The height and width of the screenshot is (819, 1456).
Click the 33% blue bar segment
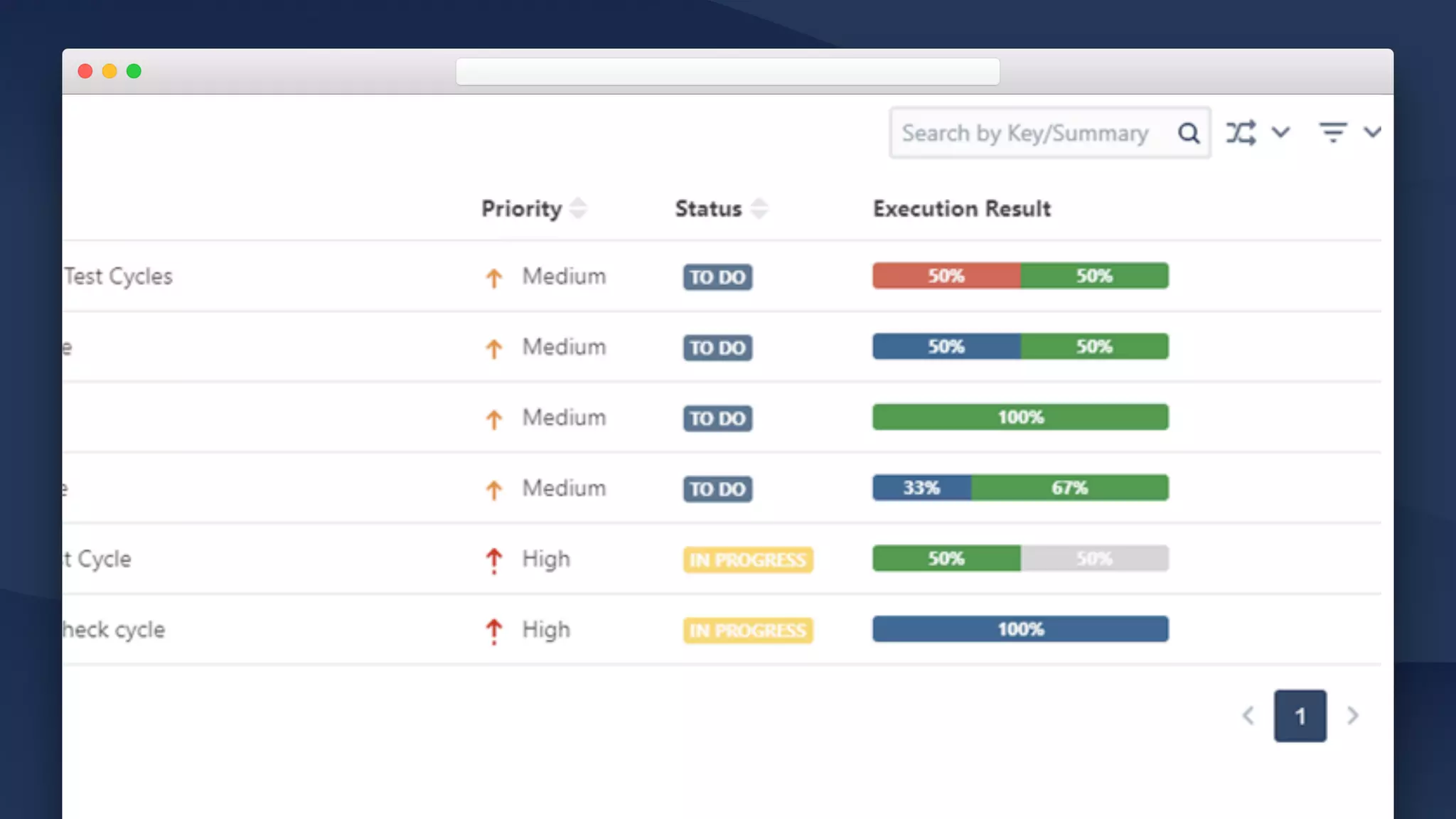point(921,488)
